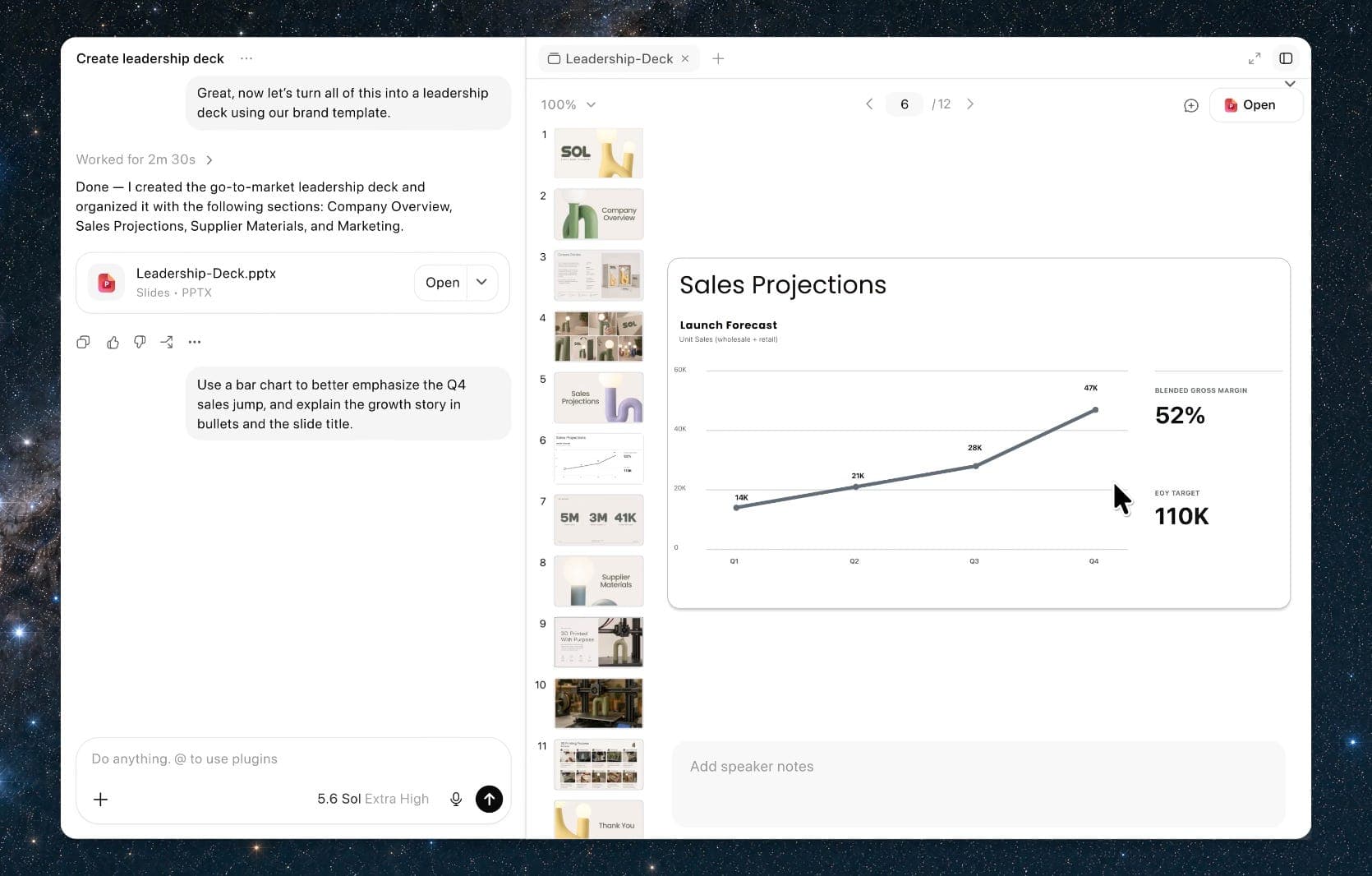1372x876 pixels.
Task: Select slide 9 3D Printed thumbnail
Action: click(599, 642)
